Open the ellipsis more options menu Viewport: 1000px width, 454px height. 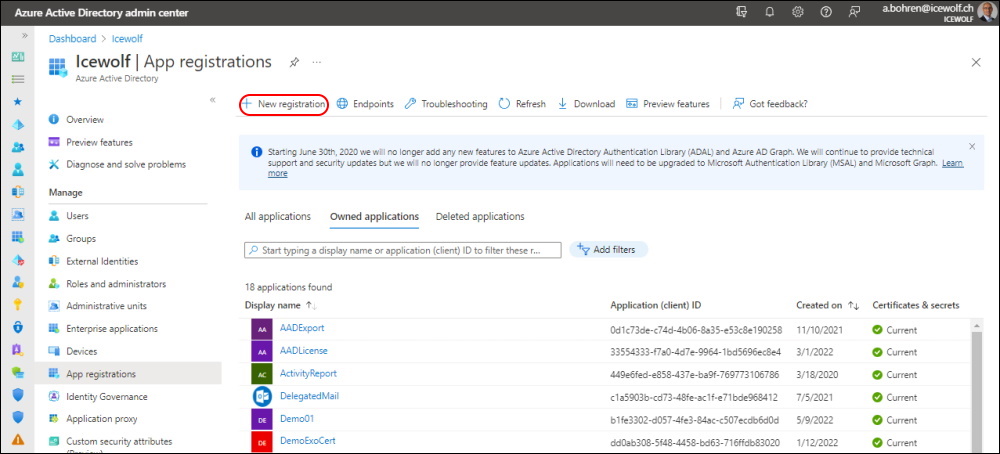coord(317,62)
